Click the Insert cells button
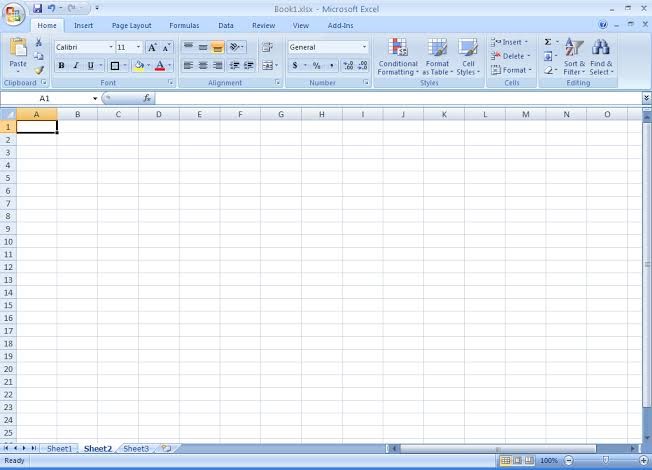 [x=509, y=42]
